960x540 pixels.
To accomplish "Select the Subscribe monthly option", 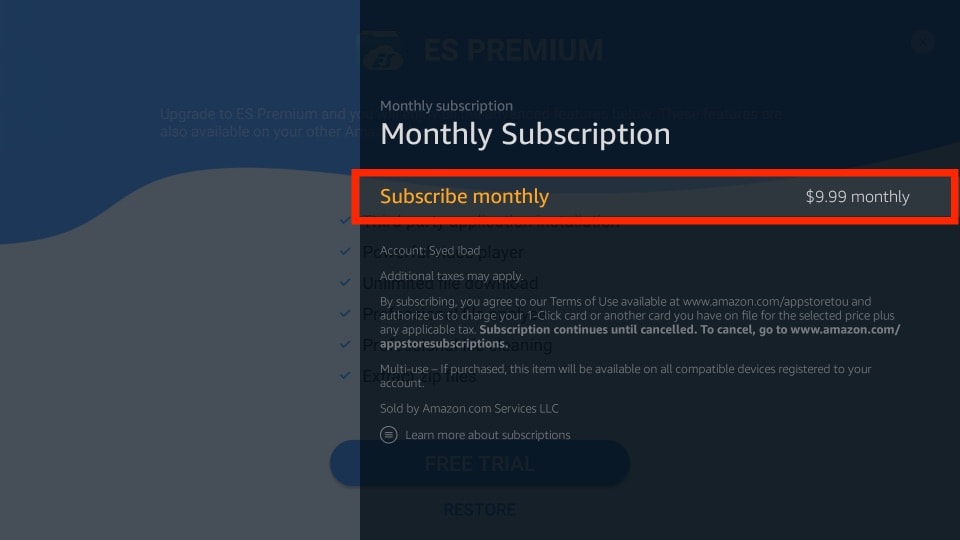I will (655, 197).
